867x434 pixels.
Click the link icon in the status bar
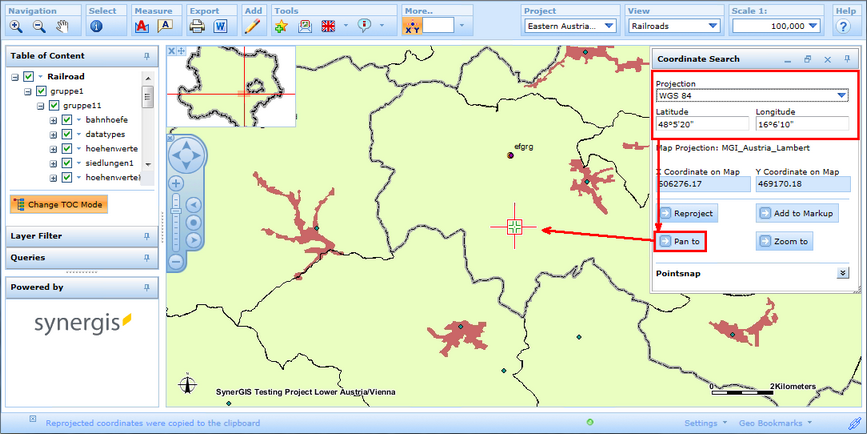click(854, 423)
